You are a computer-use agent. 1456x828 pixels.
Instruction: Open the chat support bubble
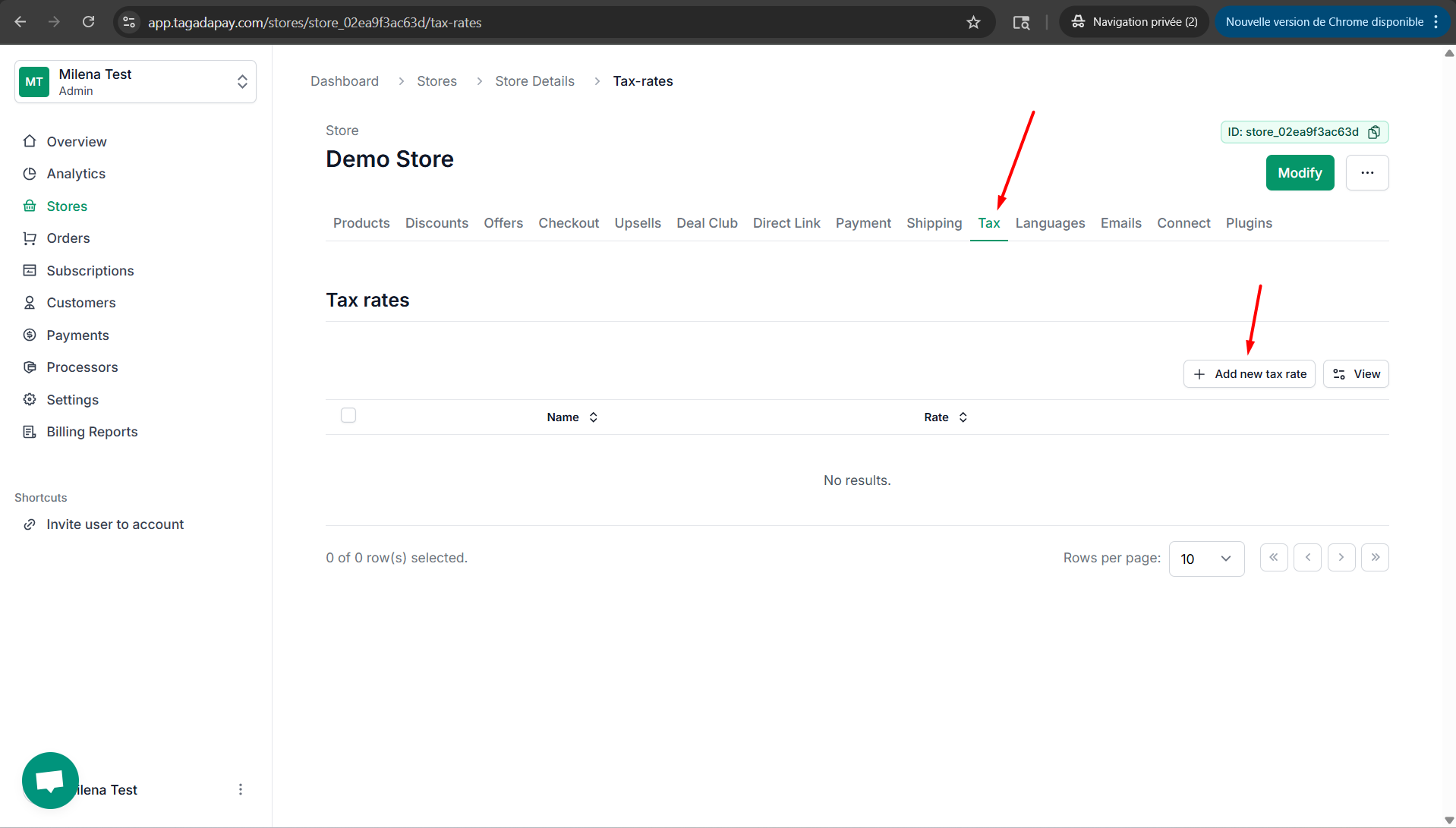[x=50, y=780]
